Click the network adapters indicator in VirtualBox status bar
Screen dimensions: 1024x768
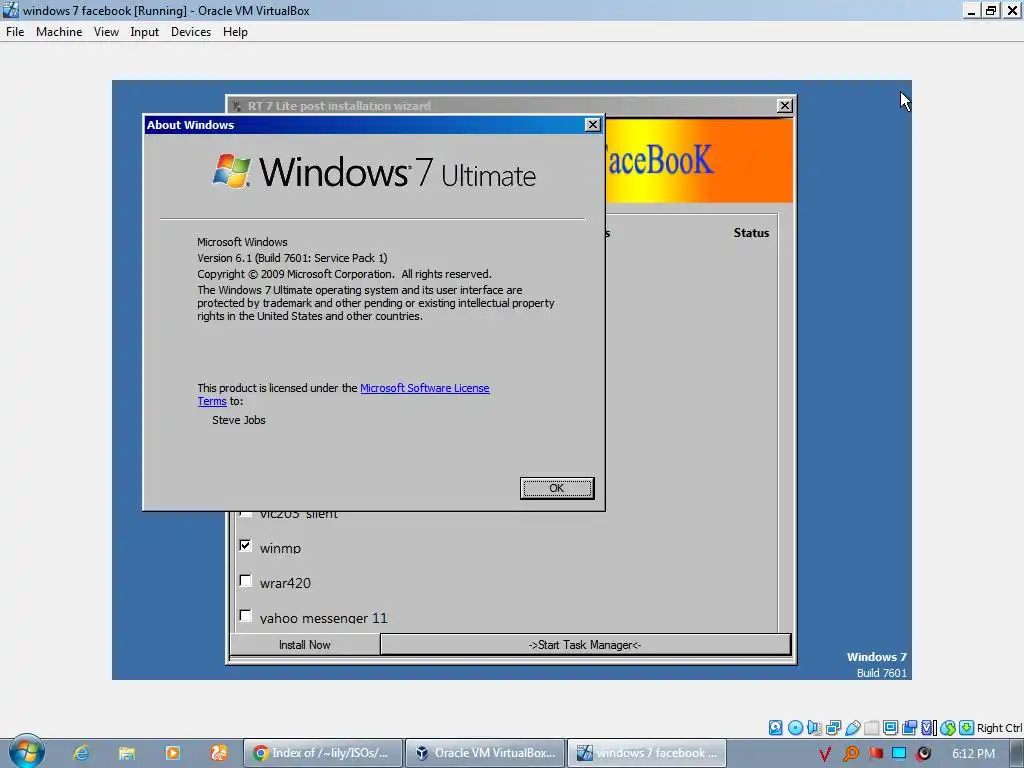pyautogui.click(x=833, y=728)
